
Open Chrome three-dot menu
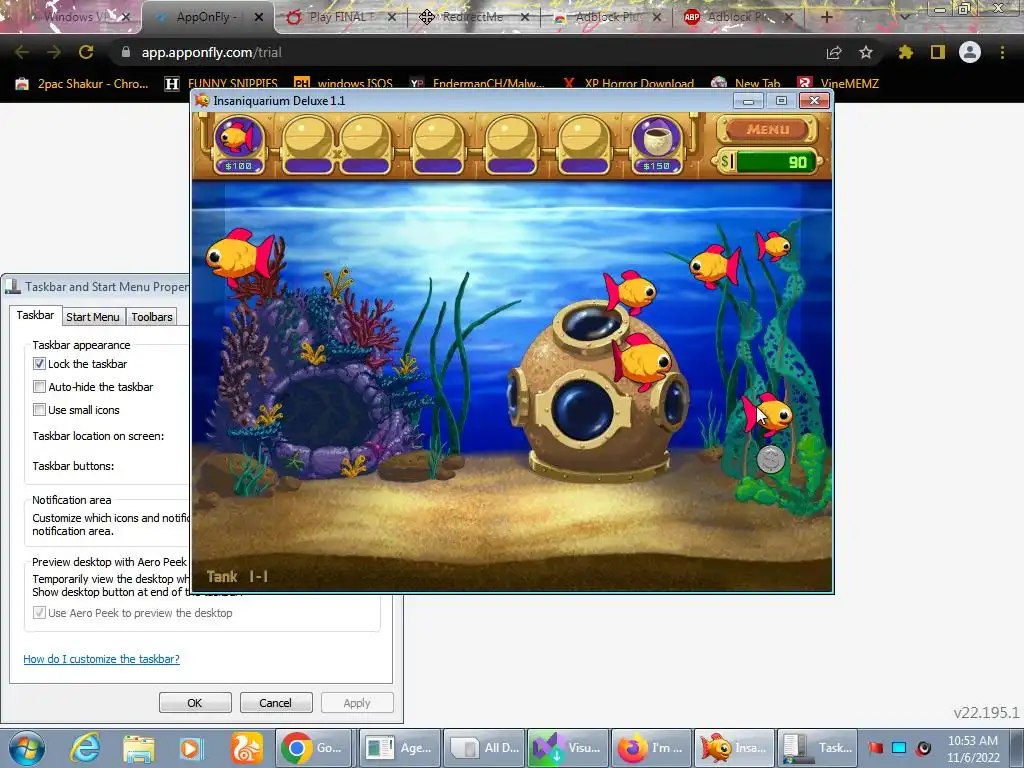[x=1002, y=52]
